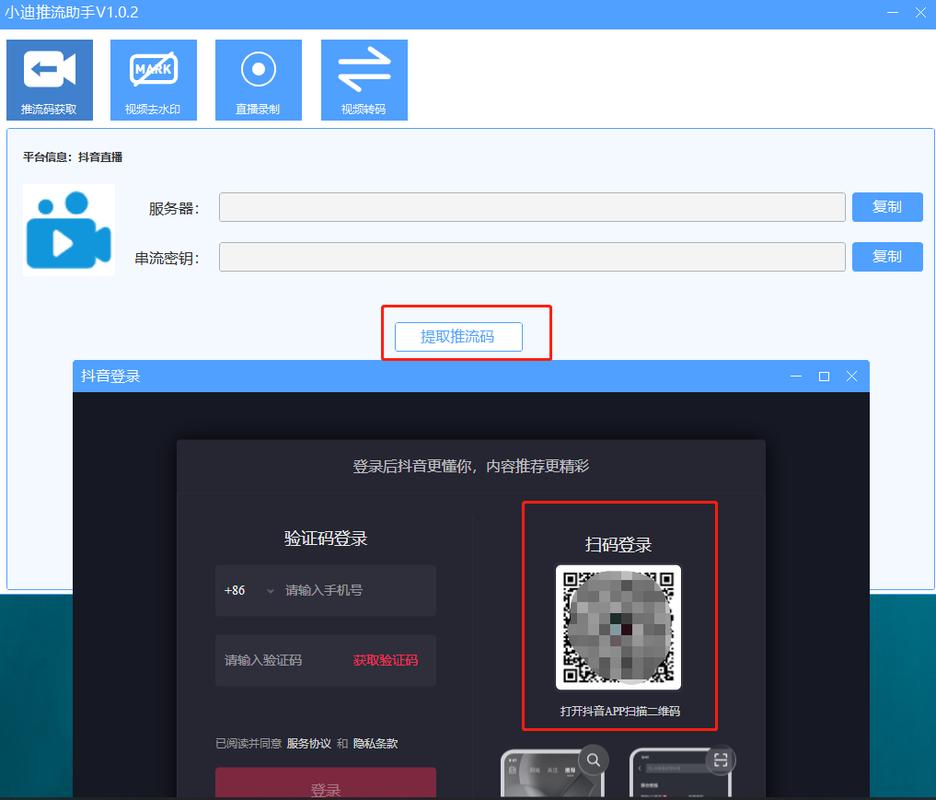
Task: Click 获取验证码 to request a code
Action: pyautogui.click(x=386, y=660)
